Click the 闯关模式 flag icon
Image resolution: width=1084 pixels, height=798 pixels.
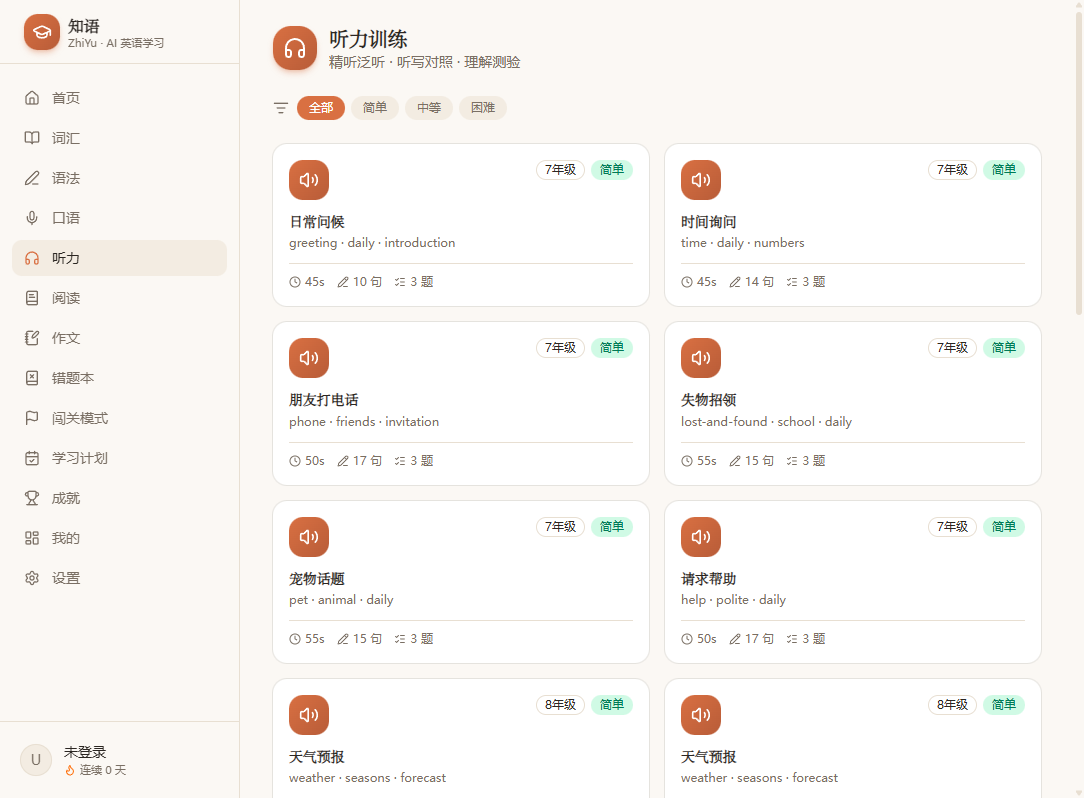[32, 418]
